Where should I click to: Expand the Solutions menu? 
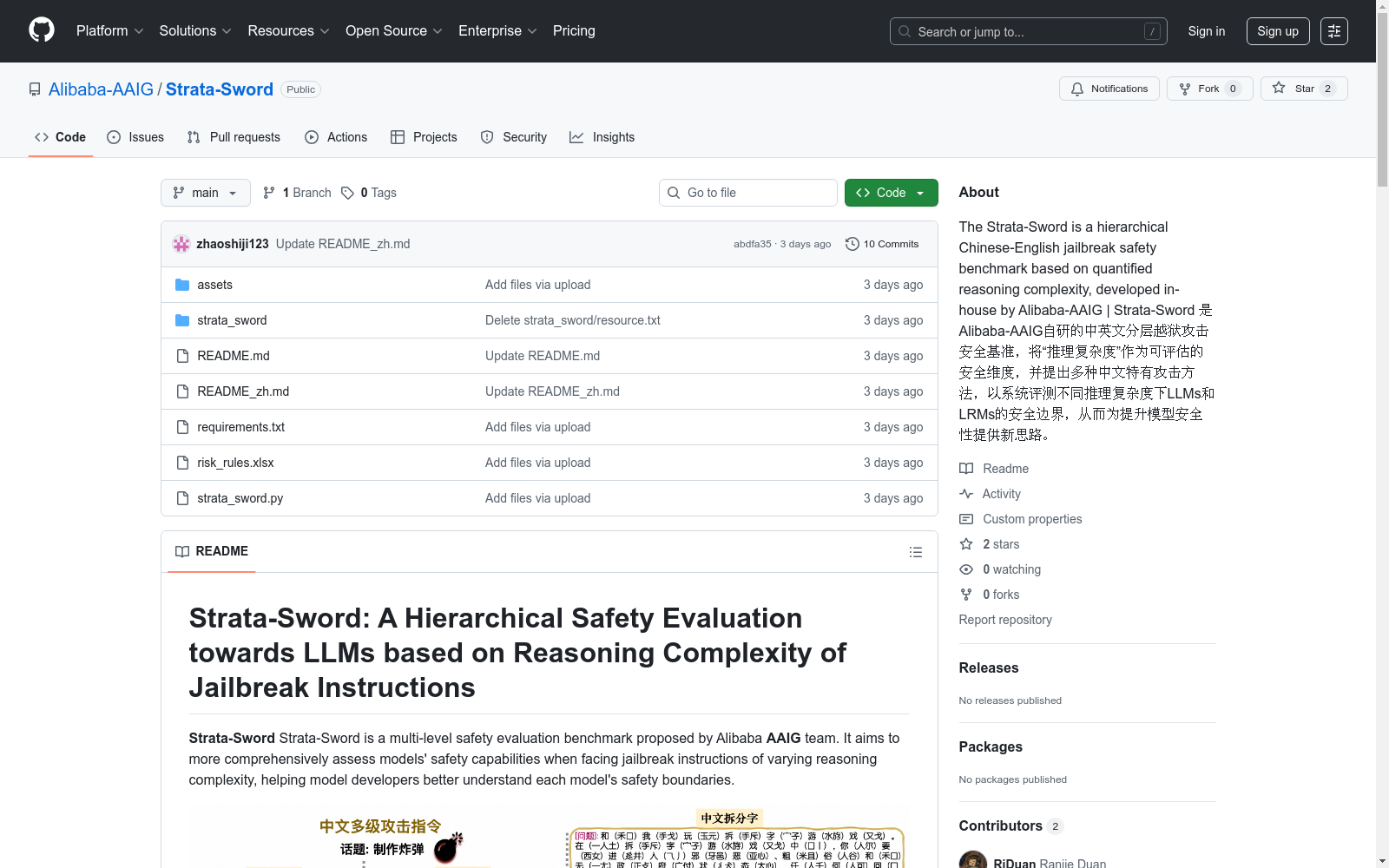pos(195,30)
